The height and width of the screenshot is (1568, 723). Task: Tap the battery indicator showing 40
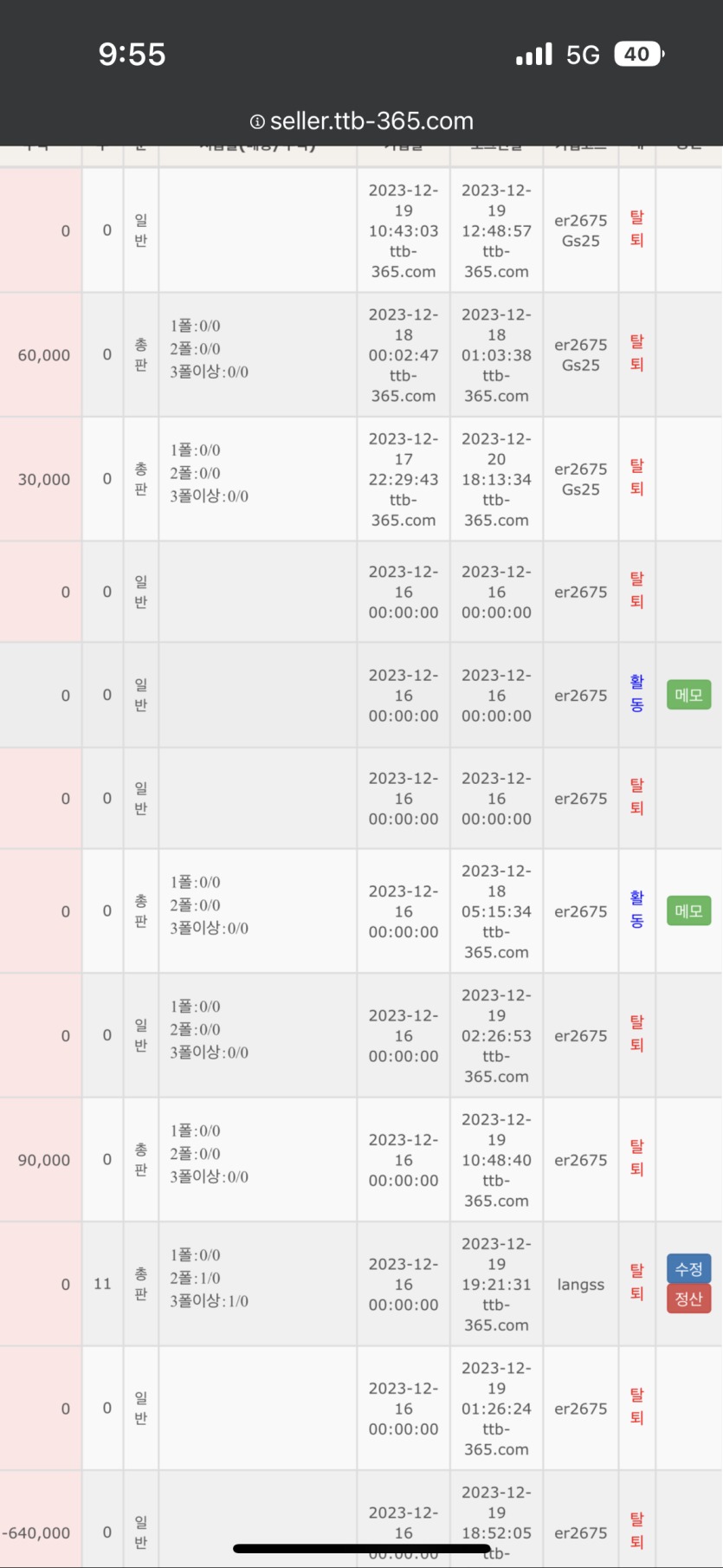639,55
